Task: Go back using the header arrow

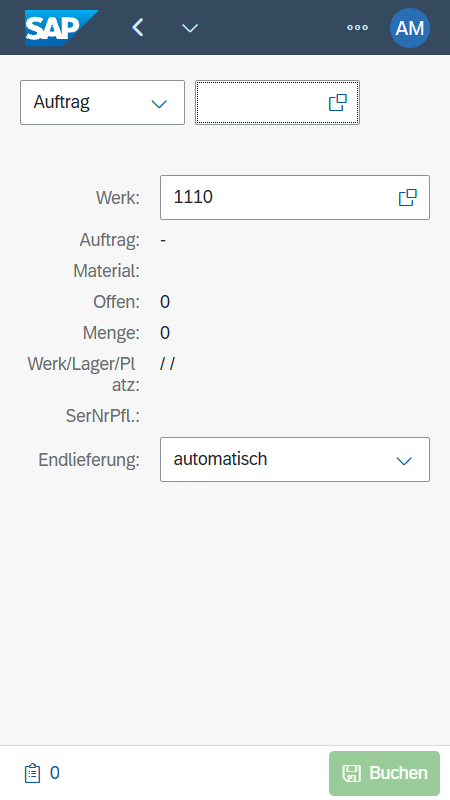Action: pos(138,28)
